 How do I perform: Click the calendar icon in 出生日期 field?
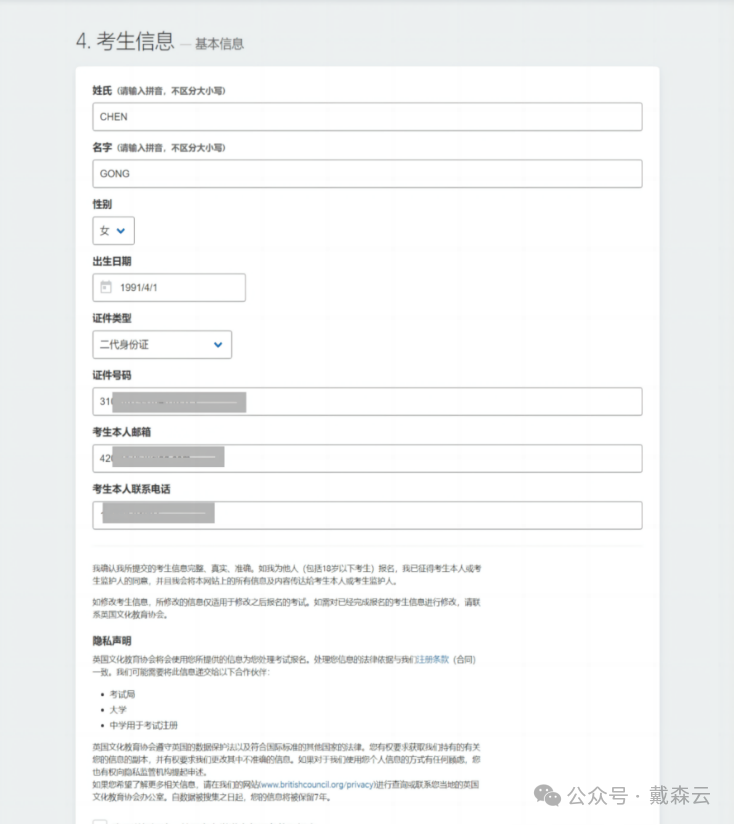click(x=106, y=287)
